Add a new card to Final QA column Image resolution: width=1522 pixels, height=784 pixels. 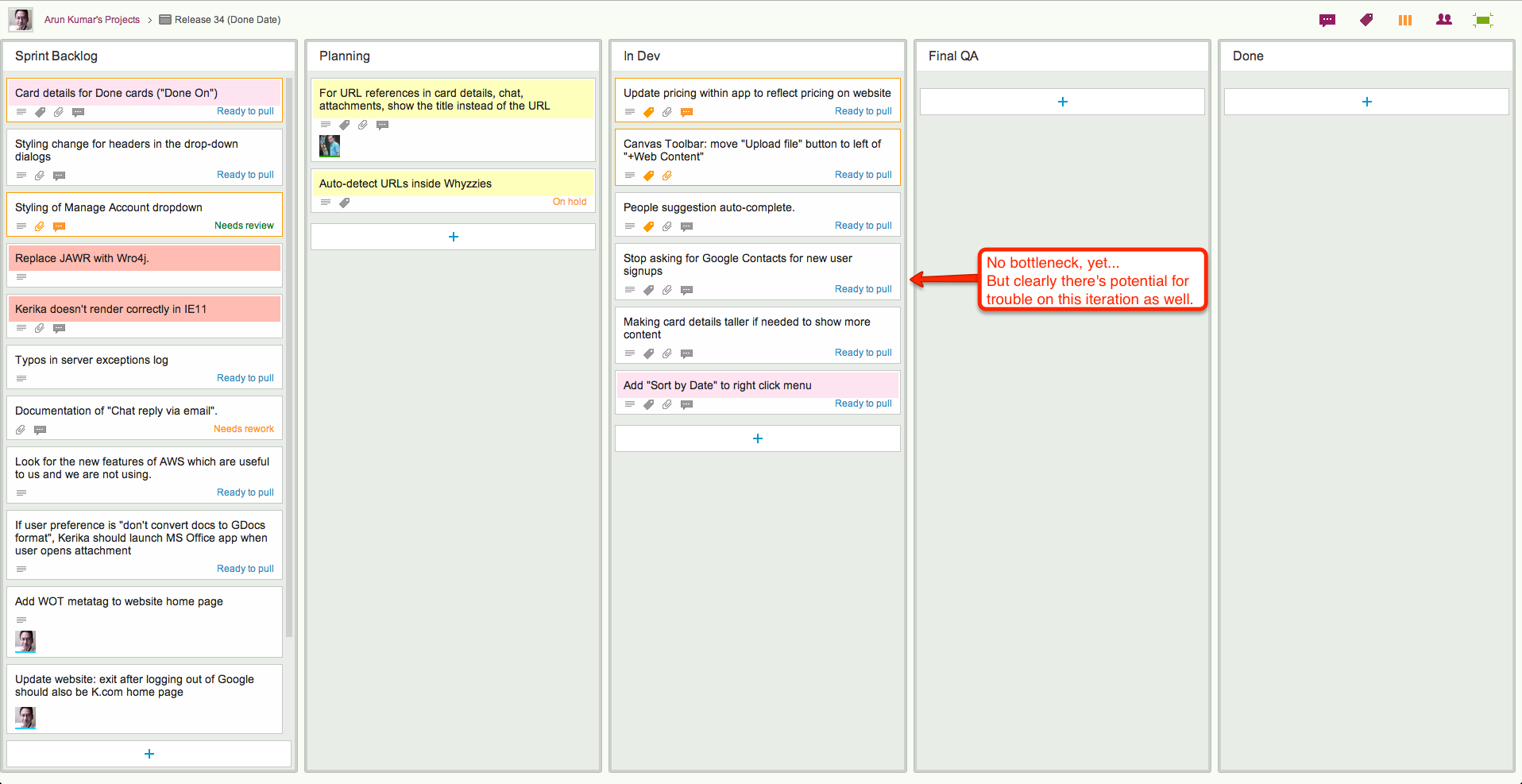point(1063,102)
